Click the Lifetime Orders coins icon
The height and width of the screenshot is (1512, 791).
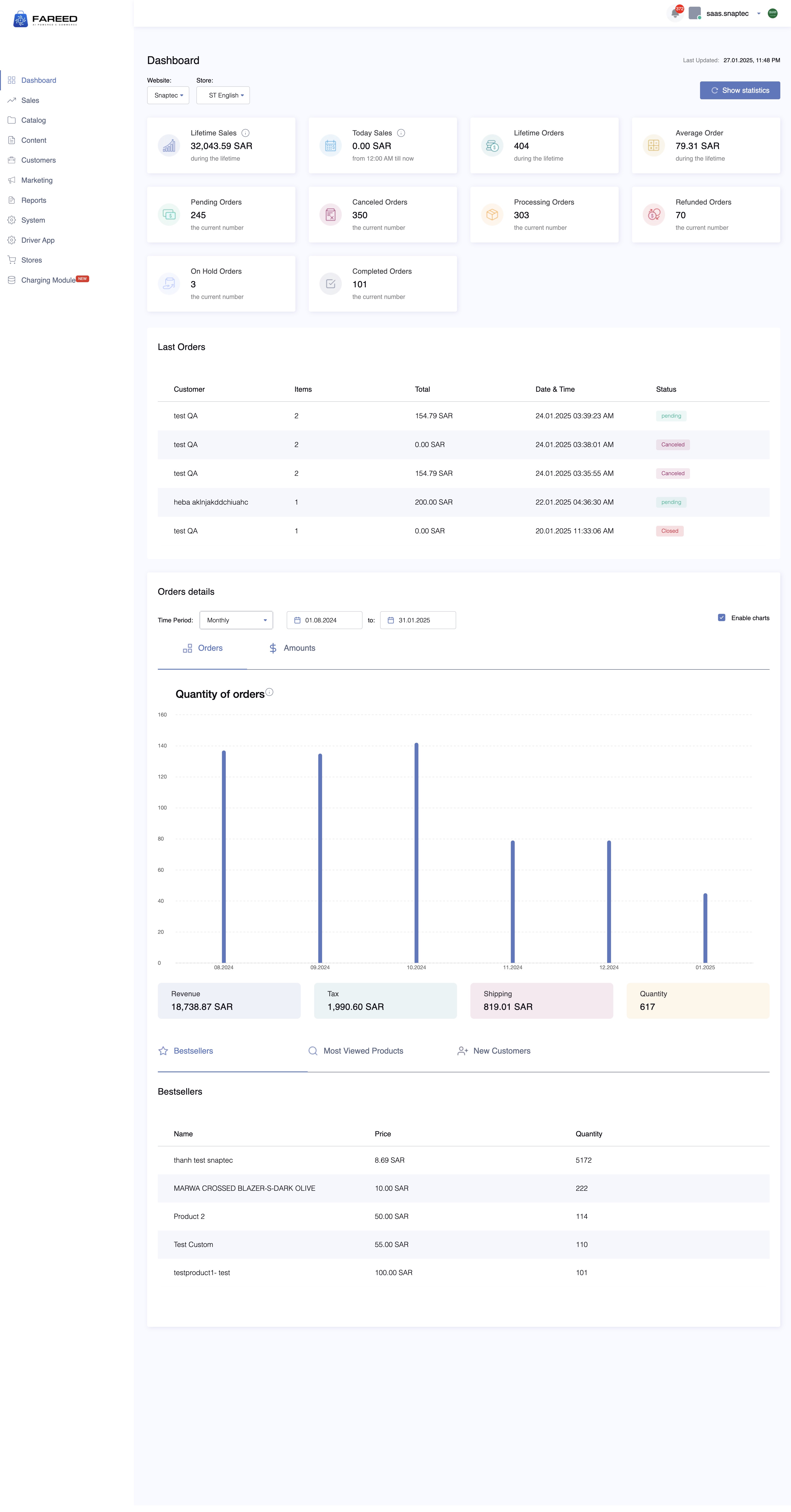click(492, 146)
